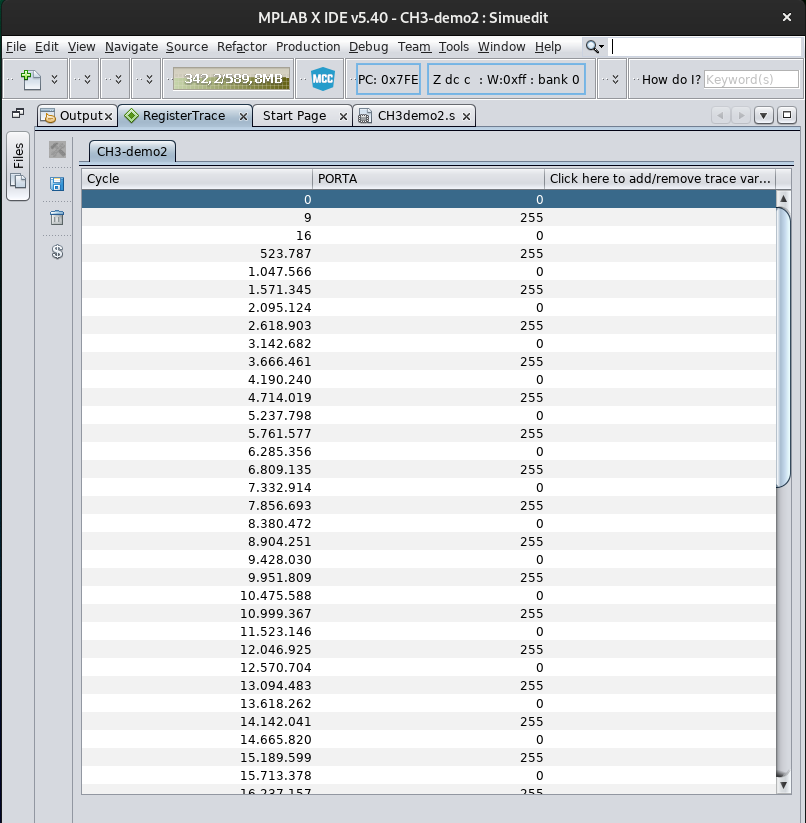Click the memory usage bar to run garbage collection
Image resolution: width=806 pixels, height=823 pixels.
click(231, 79)
